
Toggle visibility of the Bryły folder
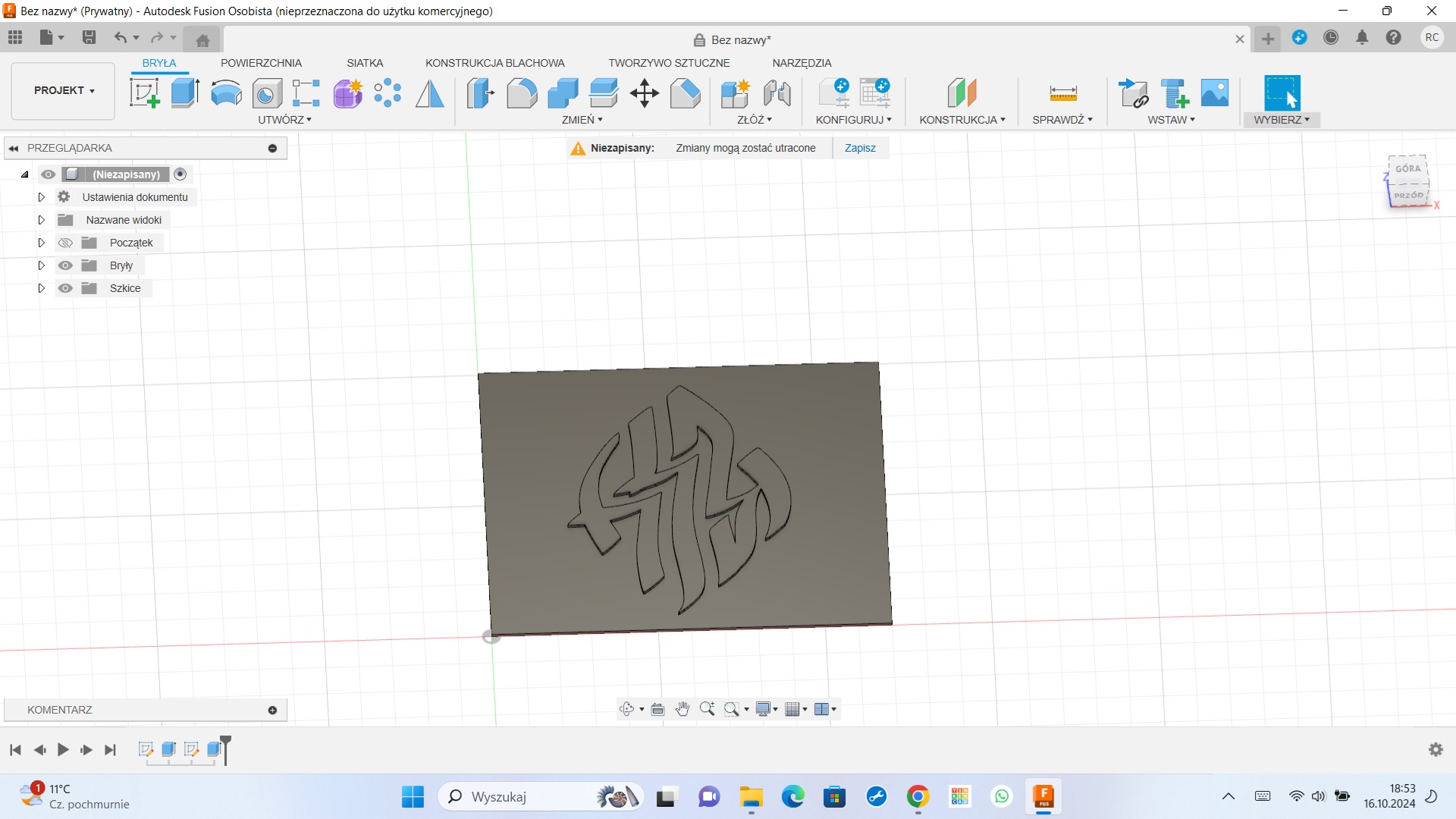tap(65, 265)
